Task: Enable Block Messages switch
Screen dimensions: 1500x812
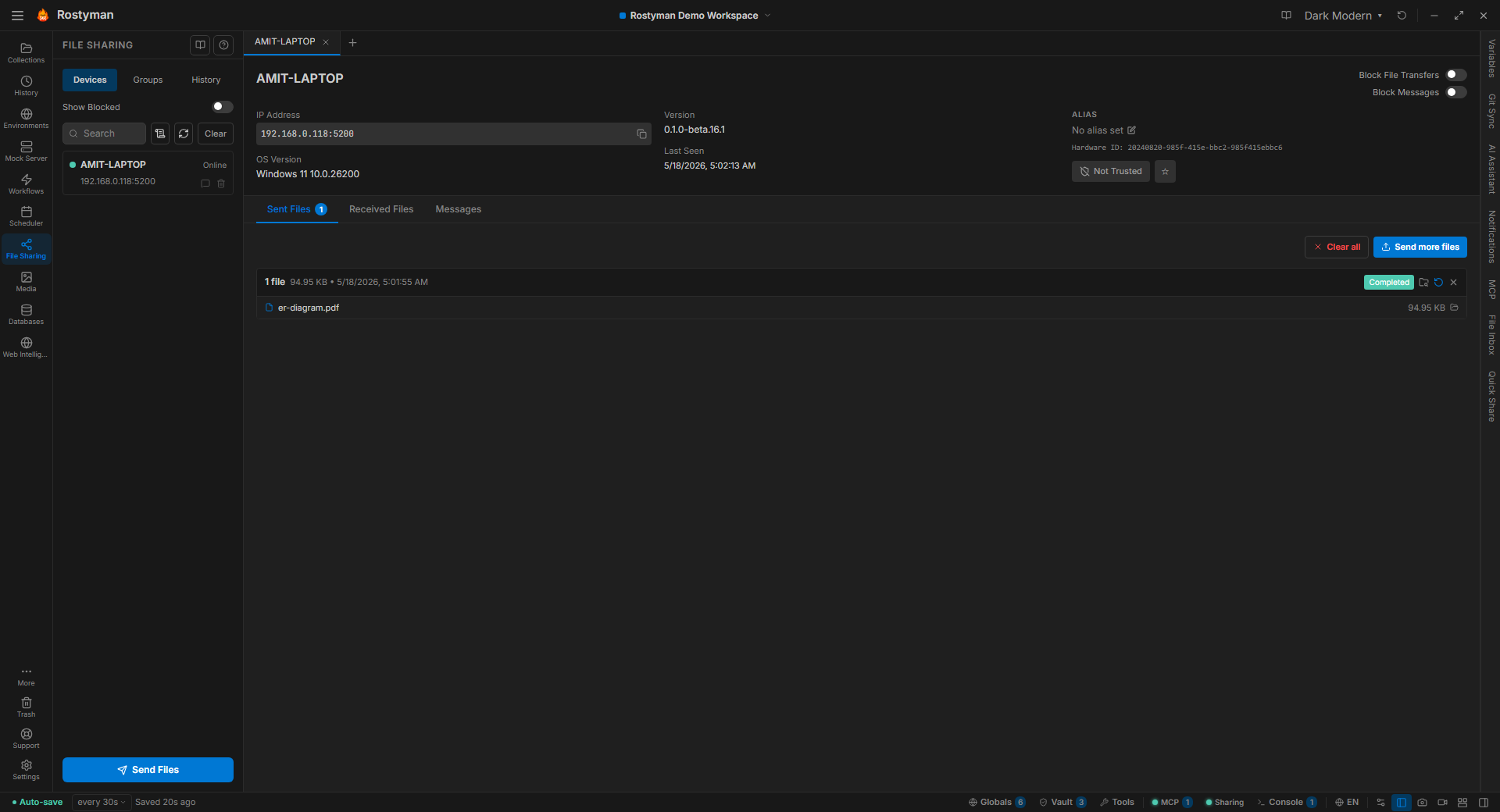Action: (1456, 92)
